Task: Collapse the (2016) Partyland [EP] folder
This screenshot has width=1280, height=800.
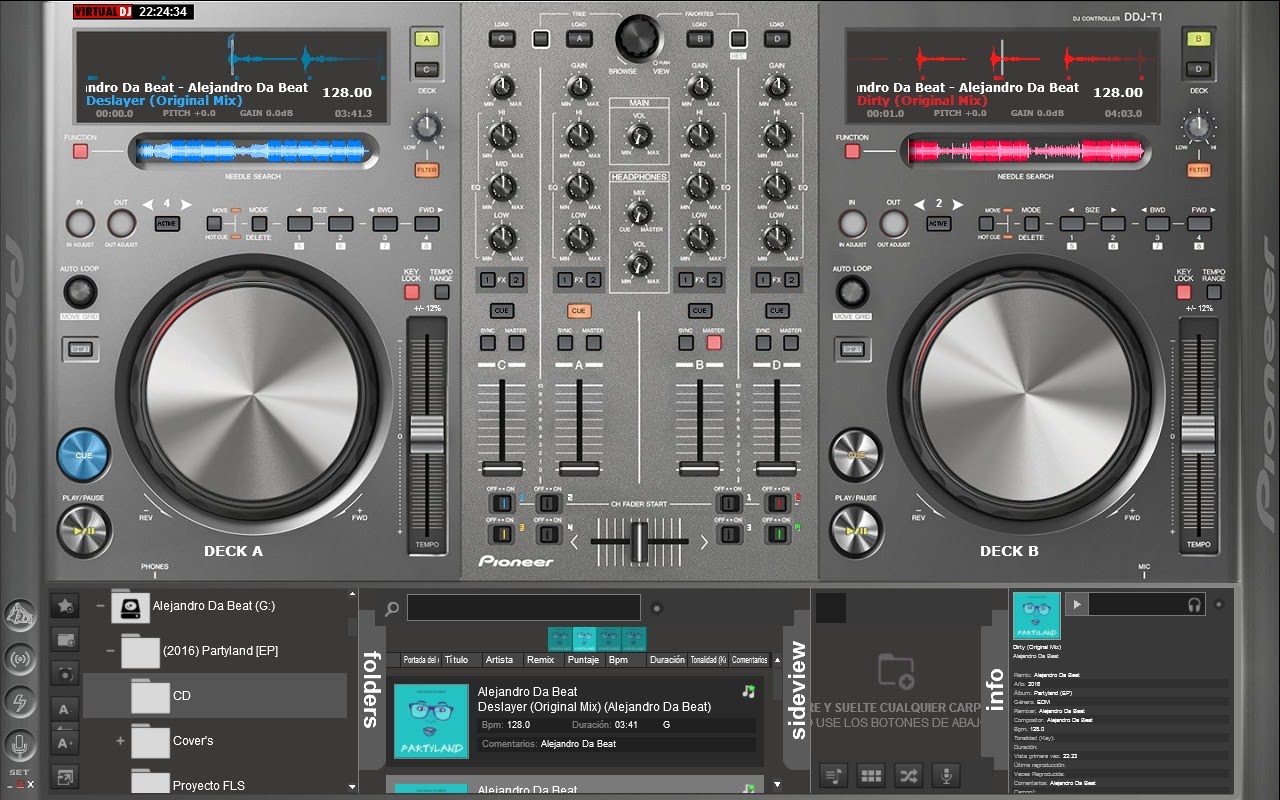Action: [x=110, y=650]
